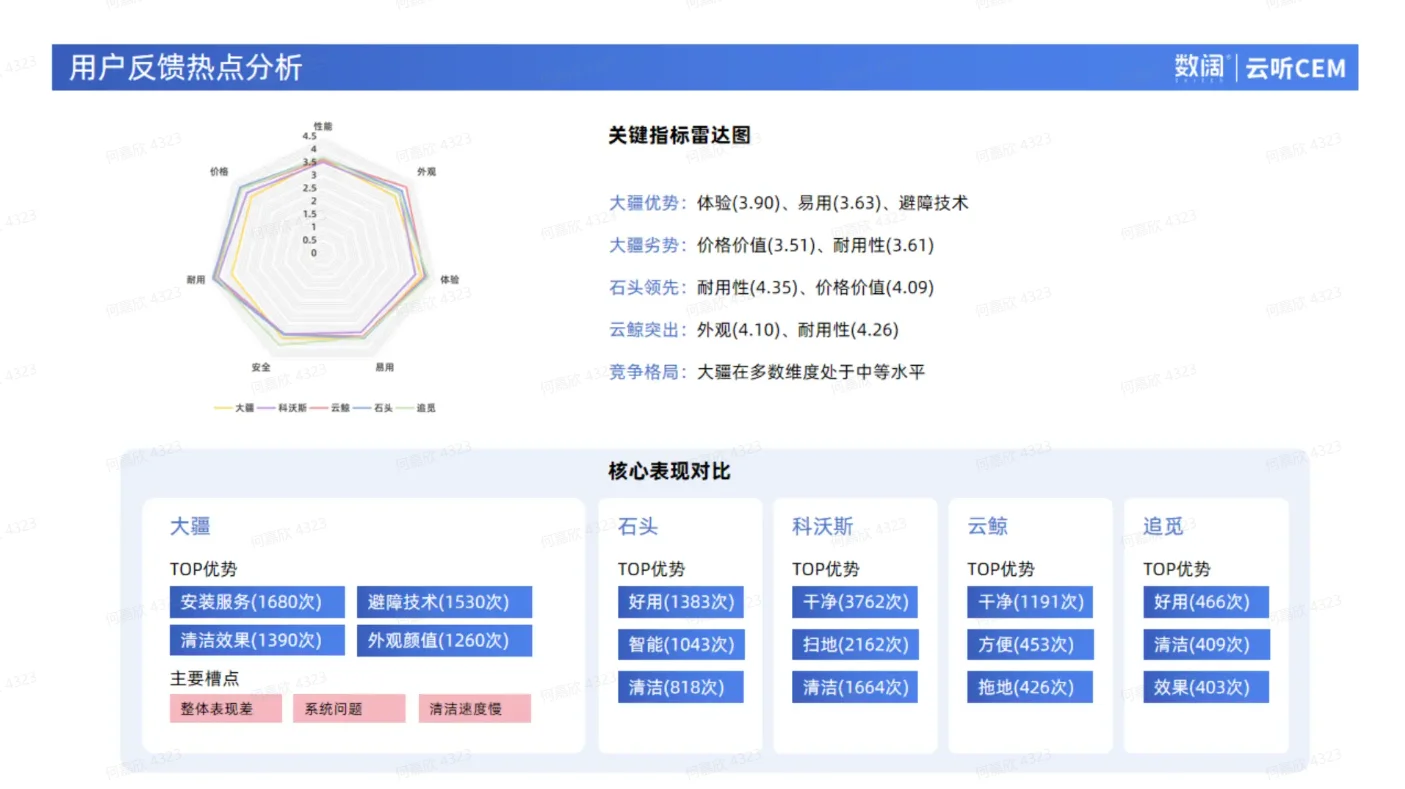Image resolution: width=1405 pixels, height=789 pixels.
Task: Click the 外观颜值(1260次) tag
Action: (x=444, y=640)
